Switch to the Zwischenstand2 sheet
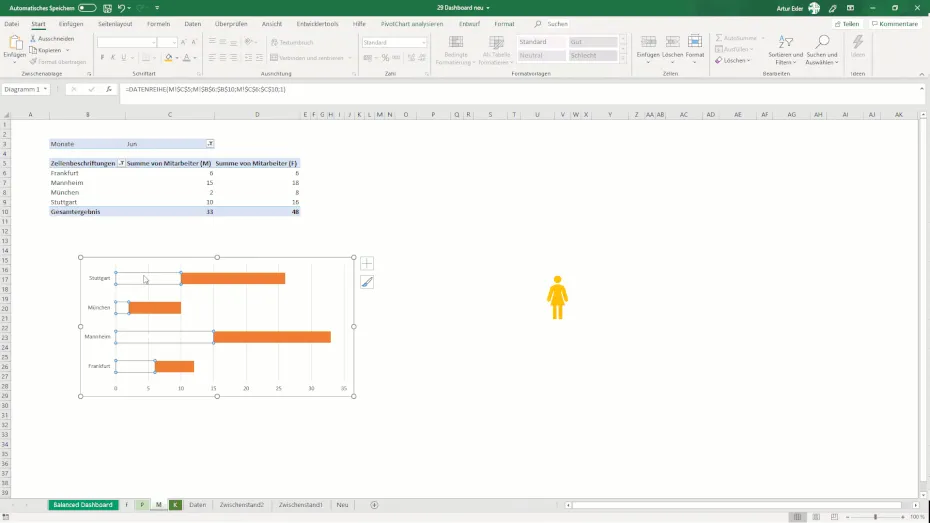This screenshot has width=930, height=523. click(241, 505)
